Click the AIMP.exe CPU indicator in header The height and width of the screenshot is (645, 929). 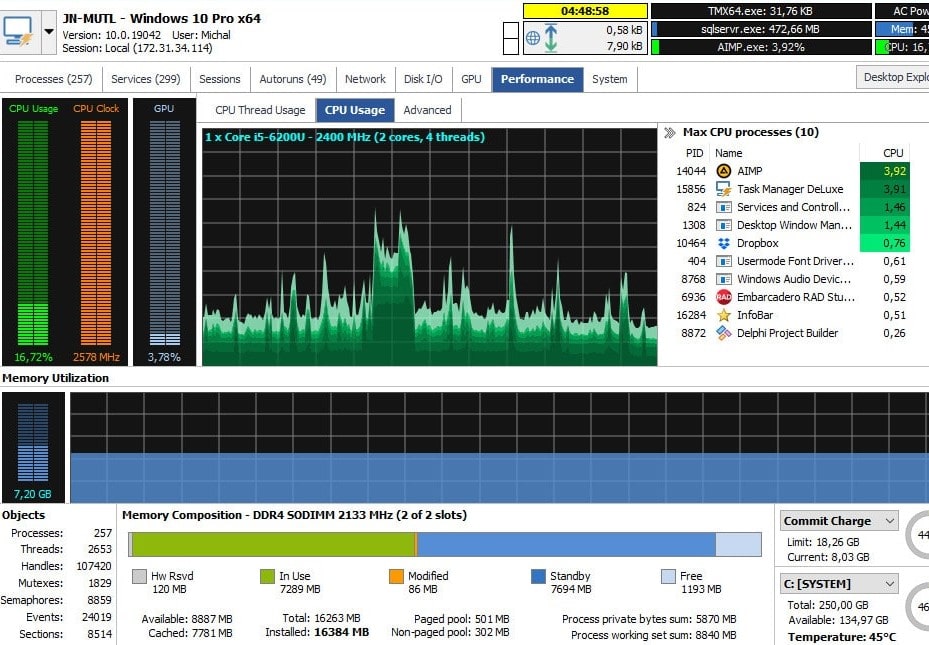click(761, 47)
